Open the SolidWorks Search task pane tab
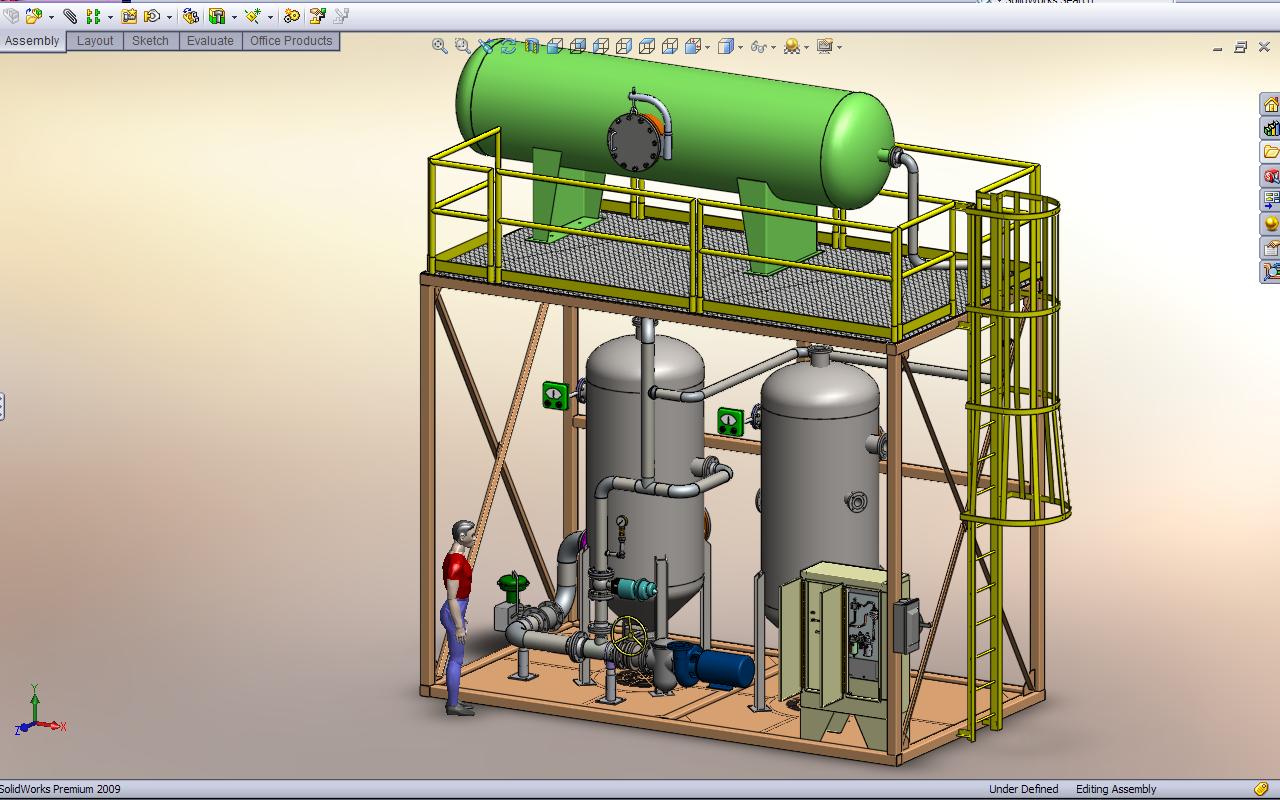1280x800 pixels. point(1270,176)
